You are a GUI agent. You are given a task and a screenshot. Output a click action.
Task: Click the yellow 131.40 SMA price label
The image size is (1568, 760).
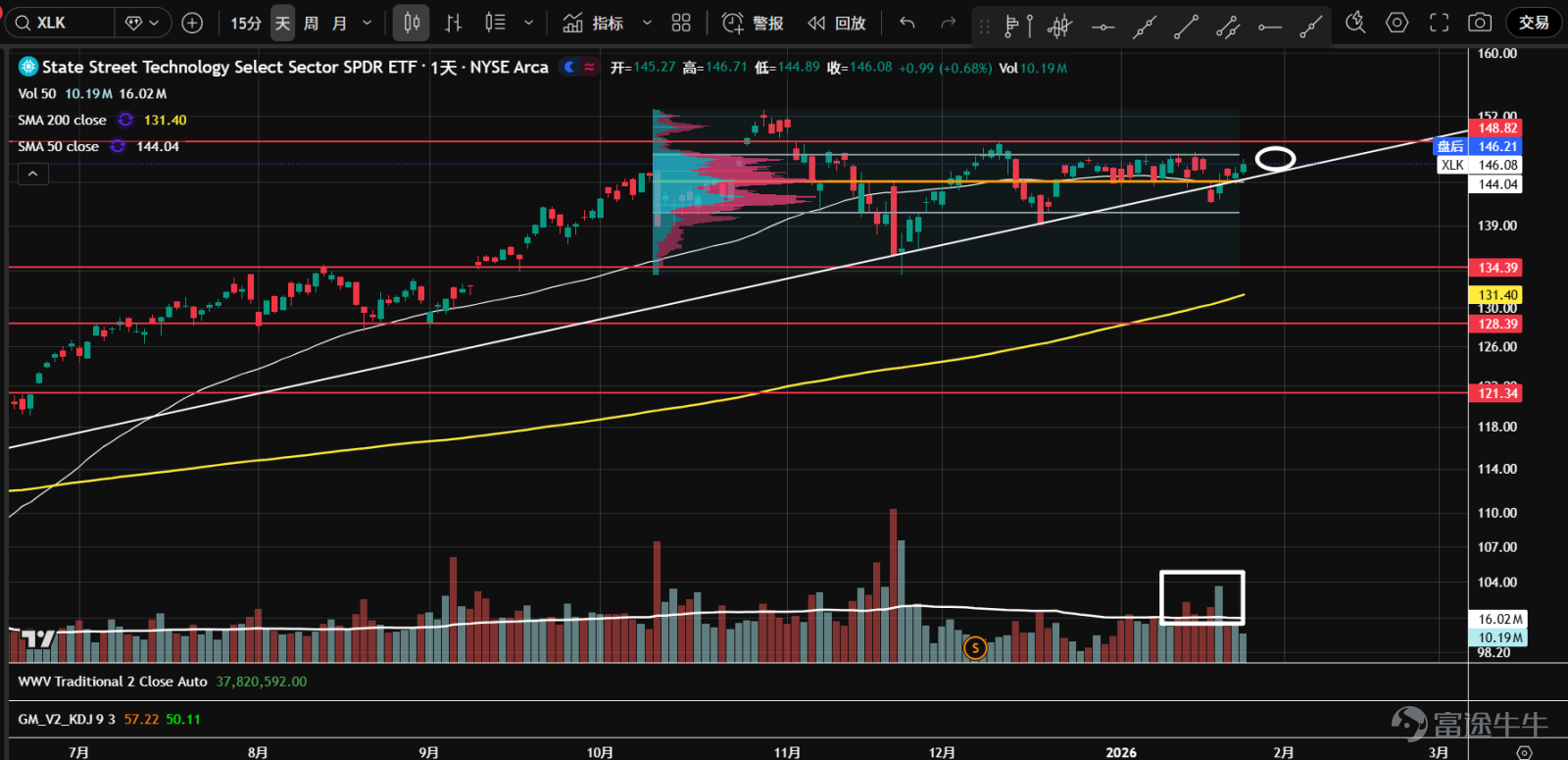point(1496,294)
